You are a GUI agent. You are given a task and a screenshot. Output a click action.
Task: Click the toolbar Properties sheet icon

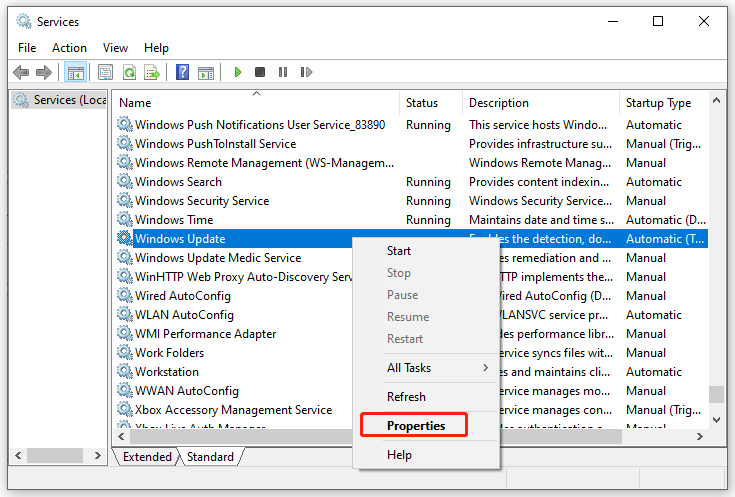click(x=105, y=72)
